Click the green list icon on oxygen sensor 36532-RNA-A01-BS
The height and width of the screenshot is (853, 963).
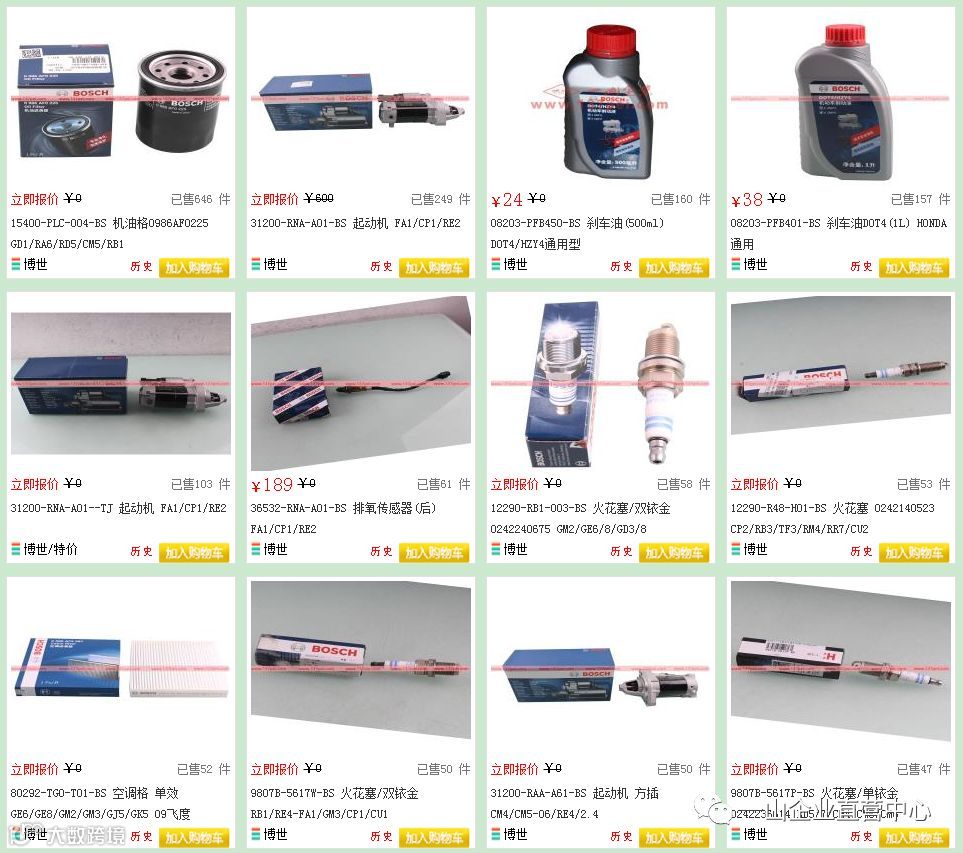pyautogui.click(x=255, y=550)
